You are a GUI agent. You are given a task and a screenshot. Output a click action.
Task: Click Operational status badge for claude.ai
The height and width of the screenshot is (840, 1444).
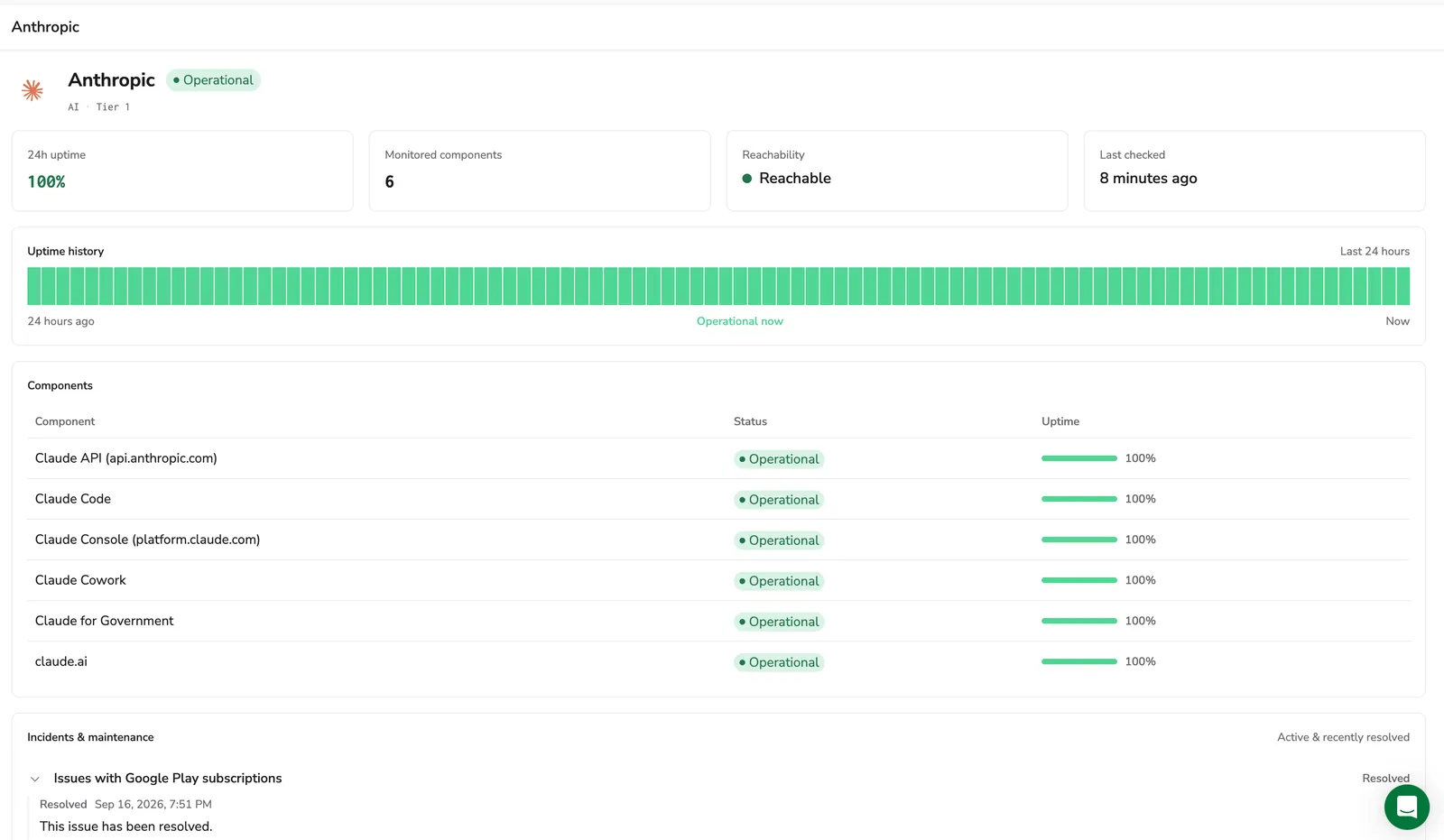tap(779, 662)
